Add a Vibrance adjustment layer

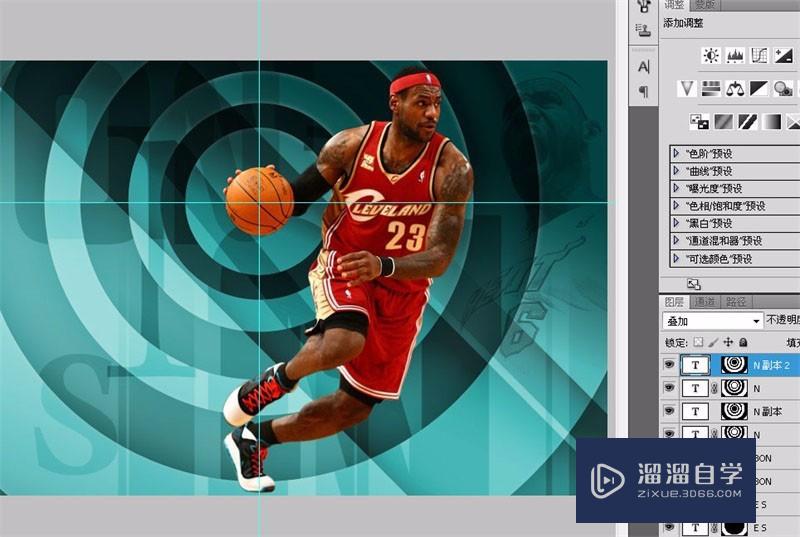point(687,88)
